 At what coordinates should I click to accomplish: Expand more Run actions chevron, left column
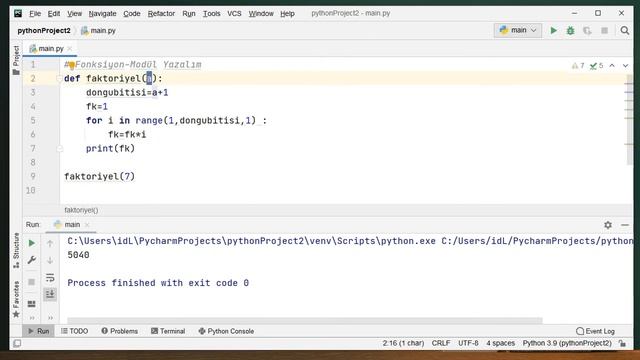[32, 318]
